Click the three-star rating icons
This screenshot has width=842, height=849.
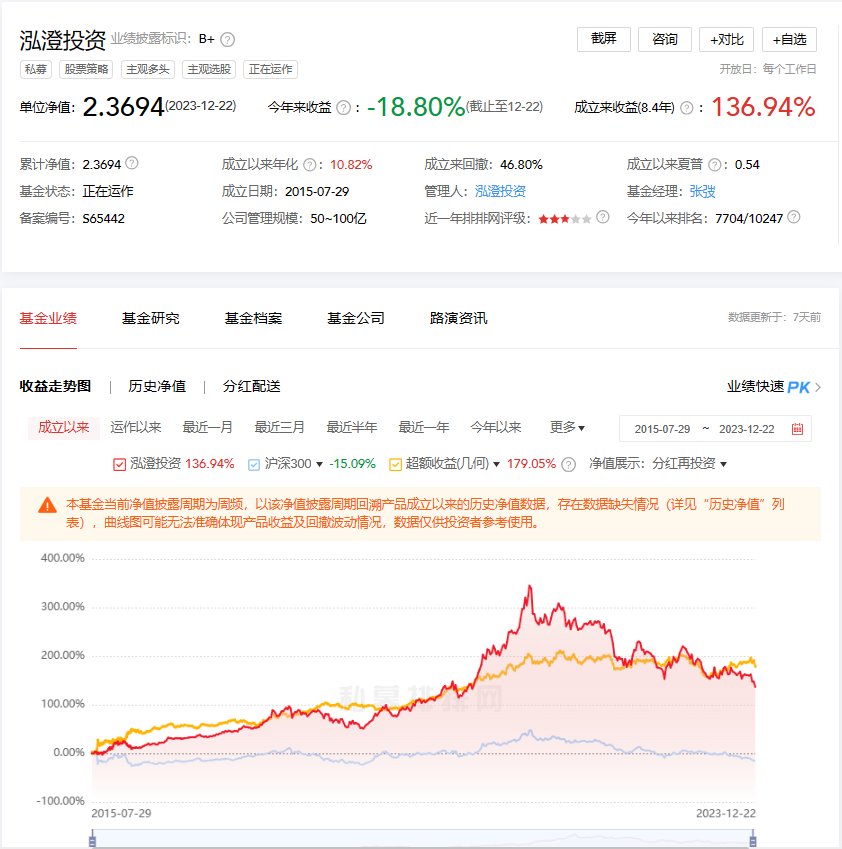(x=565, y=219)
